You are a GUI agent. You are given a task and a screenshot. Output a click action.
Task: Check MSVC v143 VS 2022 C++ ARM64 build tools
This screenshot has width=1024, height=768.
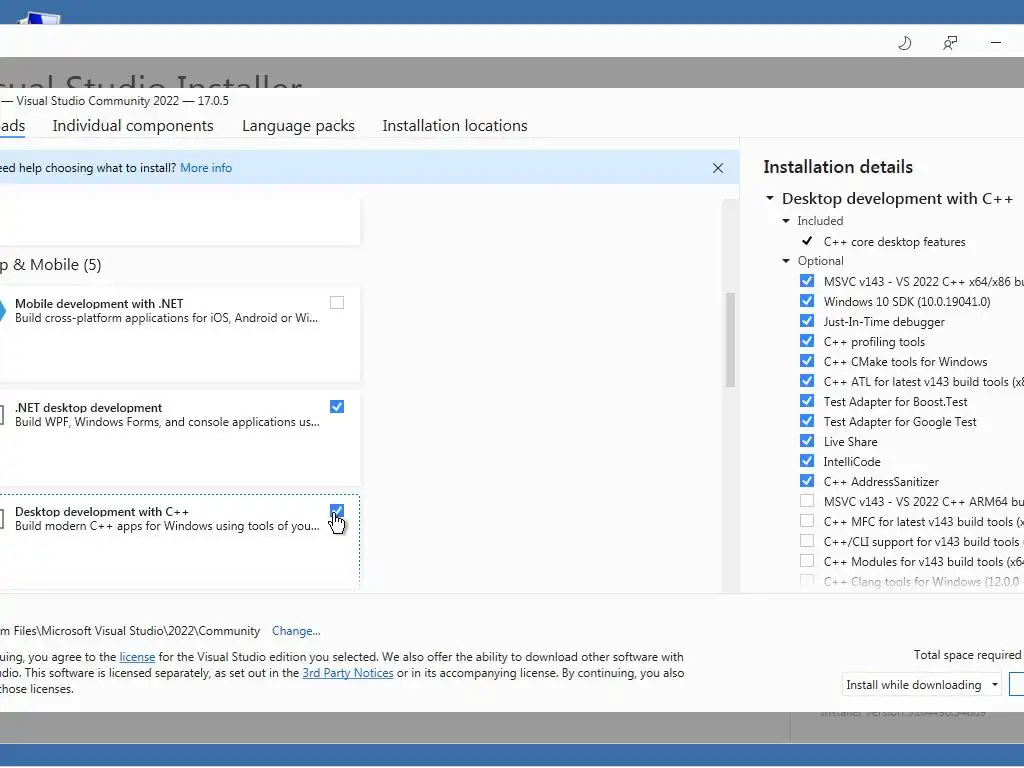[807, 501]
